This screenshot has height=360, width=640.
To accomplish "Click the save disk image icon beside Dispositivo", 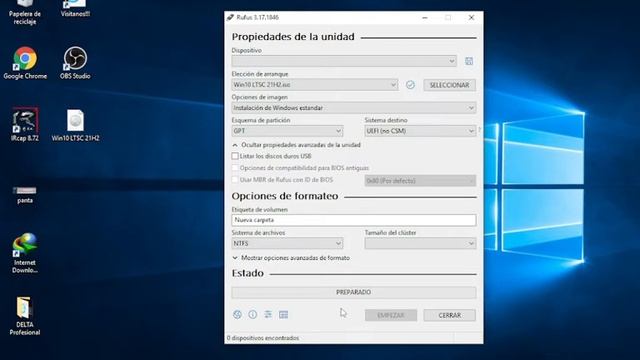I will [x=469, y=61].
